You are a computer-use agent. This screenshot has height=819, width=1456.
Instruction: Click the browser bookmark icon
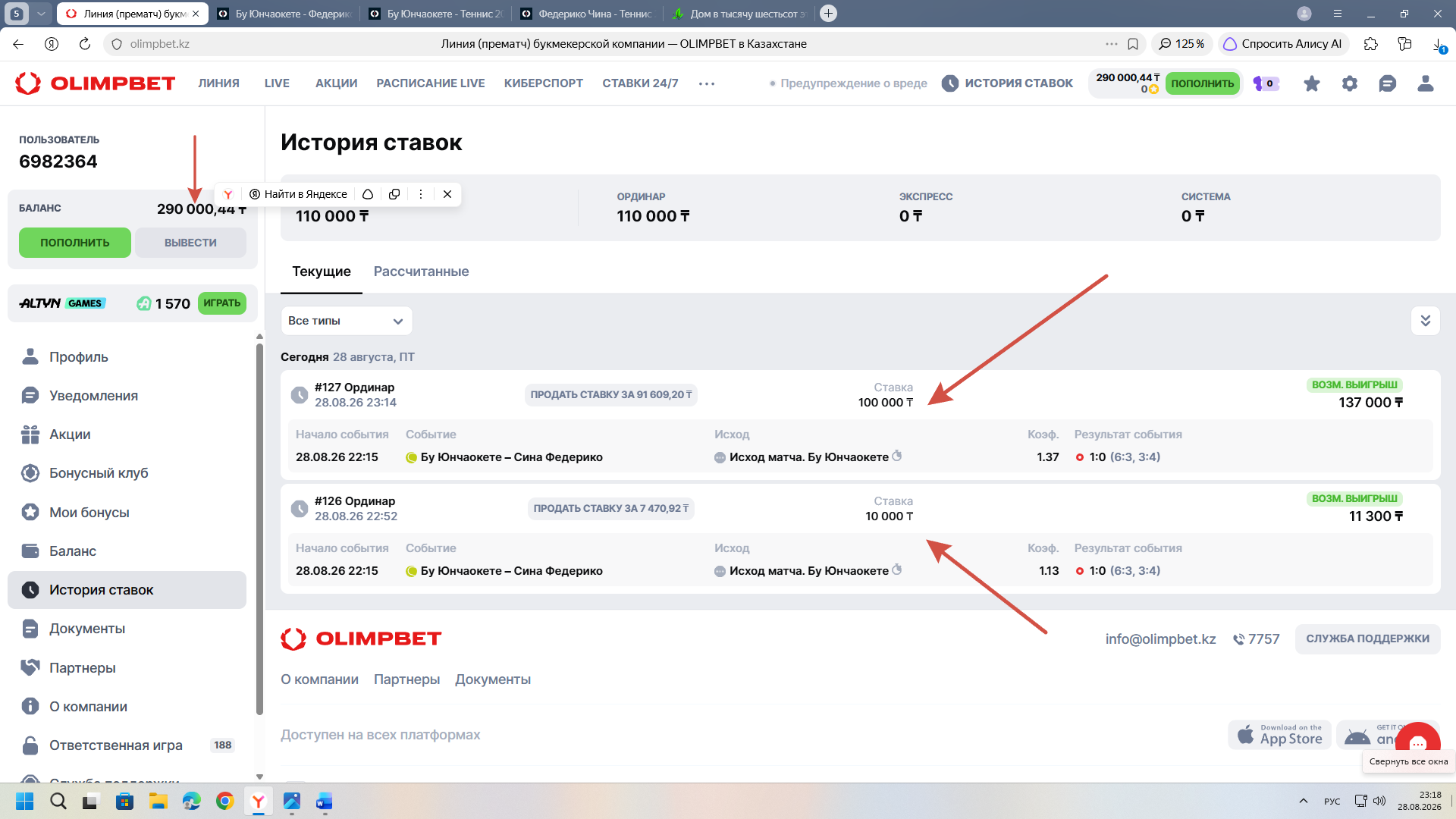coord(1133,44)
